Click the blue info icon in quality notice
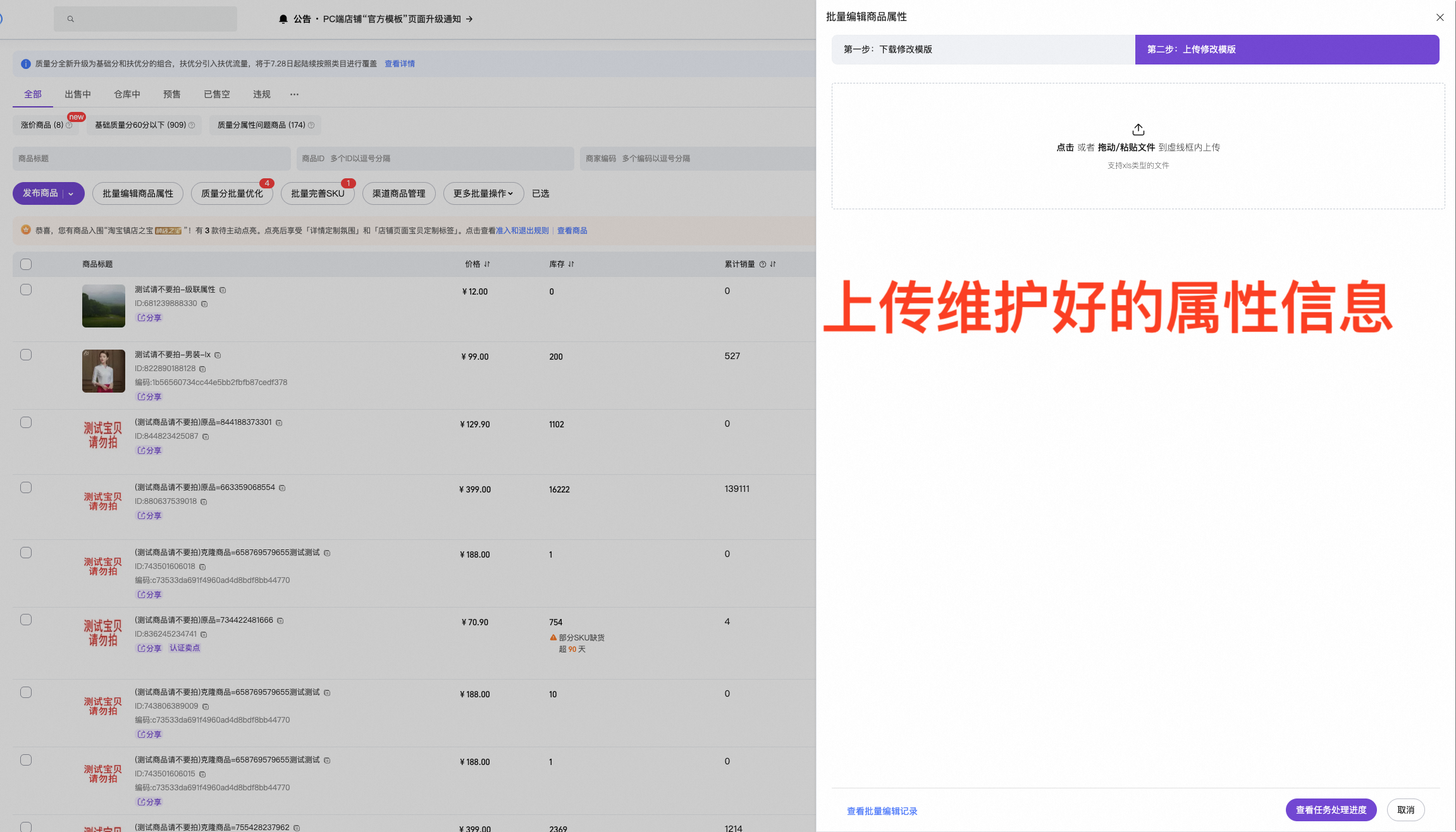 click(26, 64)
